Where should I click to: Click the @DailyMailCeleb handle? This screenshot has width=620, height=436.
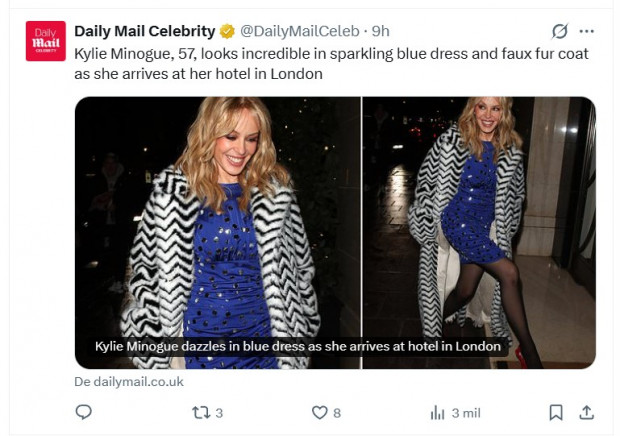click(x=299, y=31)
